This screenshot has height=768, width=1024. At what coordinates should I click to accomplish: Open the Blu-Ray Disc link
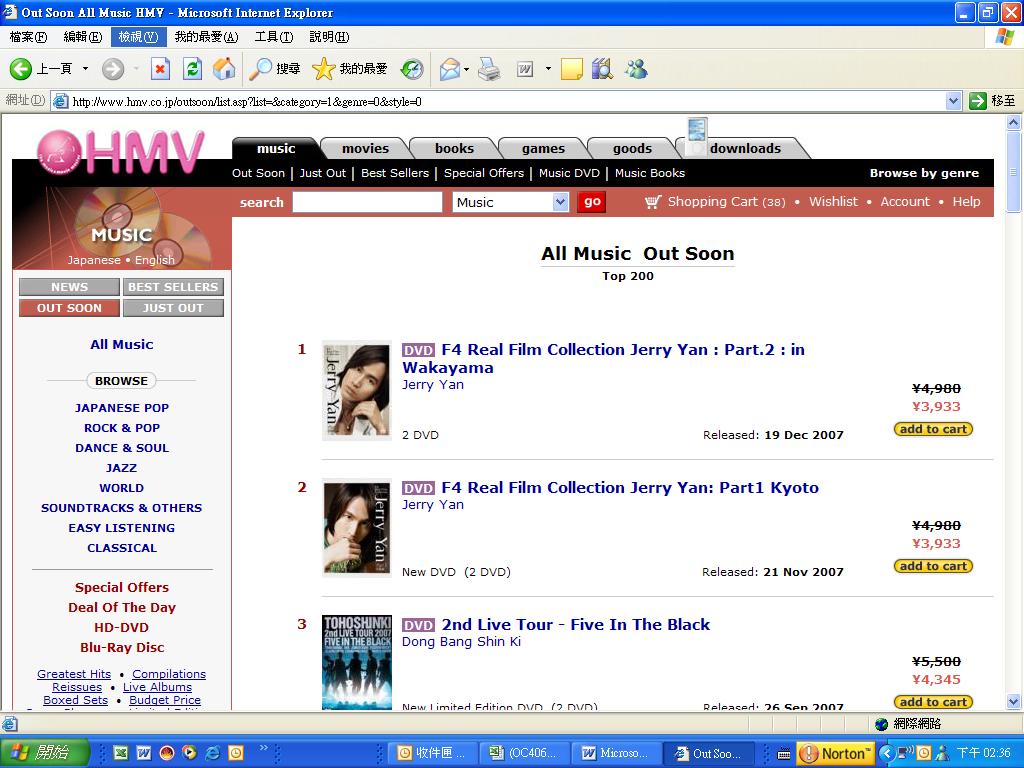pos(121,647)
